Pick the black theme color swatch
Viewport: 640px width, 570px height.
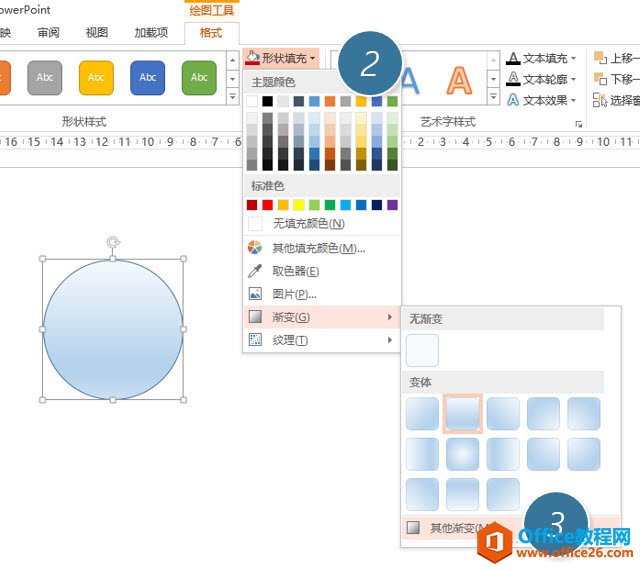click(x=267, y=101)
